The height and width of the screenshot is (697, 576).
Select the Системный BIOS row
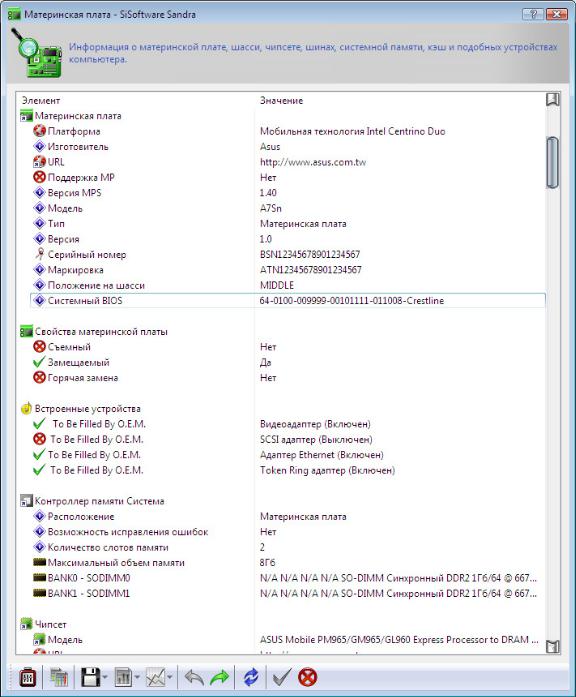(x=287, y=300)
